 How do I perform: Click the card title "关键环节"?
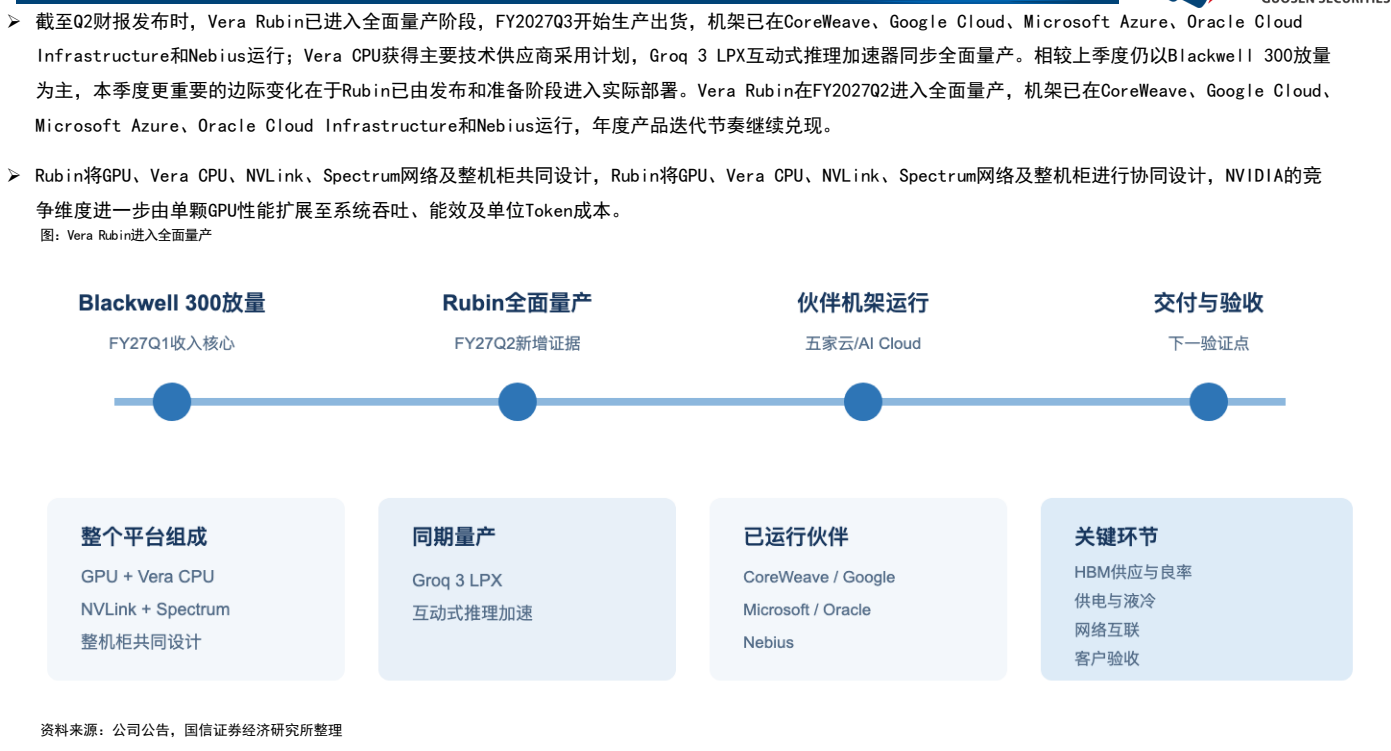(x=1116, y=537)
